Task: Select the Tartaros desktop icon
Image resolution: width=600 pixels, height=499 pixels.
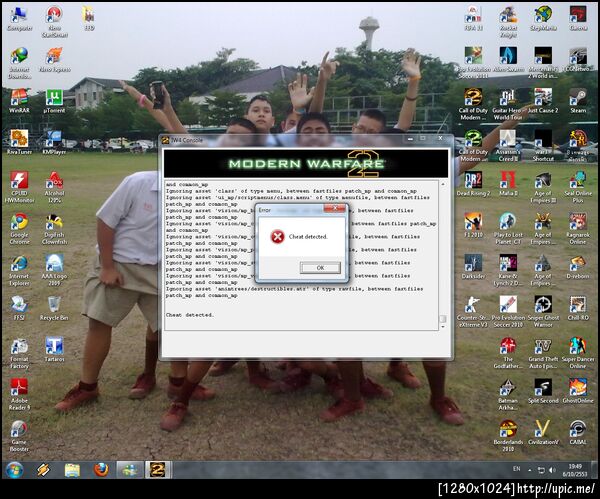Action: [x=54, y=349]
